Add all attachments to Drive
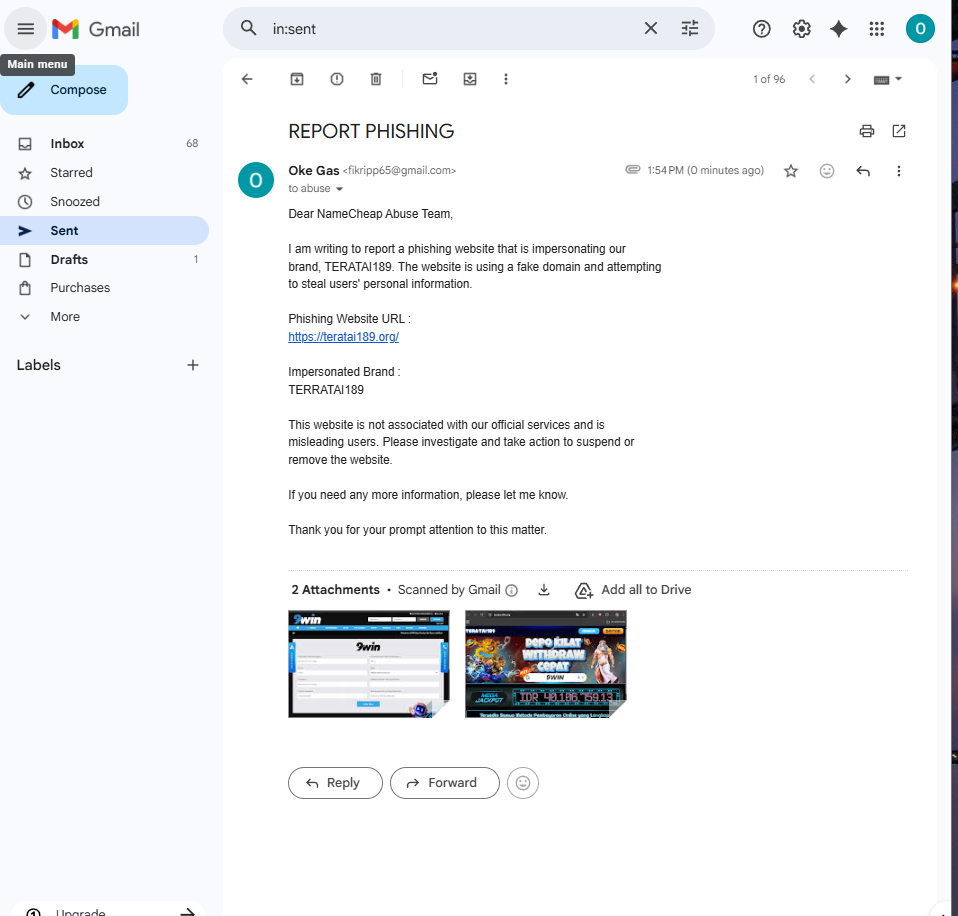Screen dimensions: 958x916 (633, 590)
